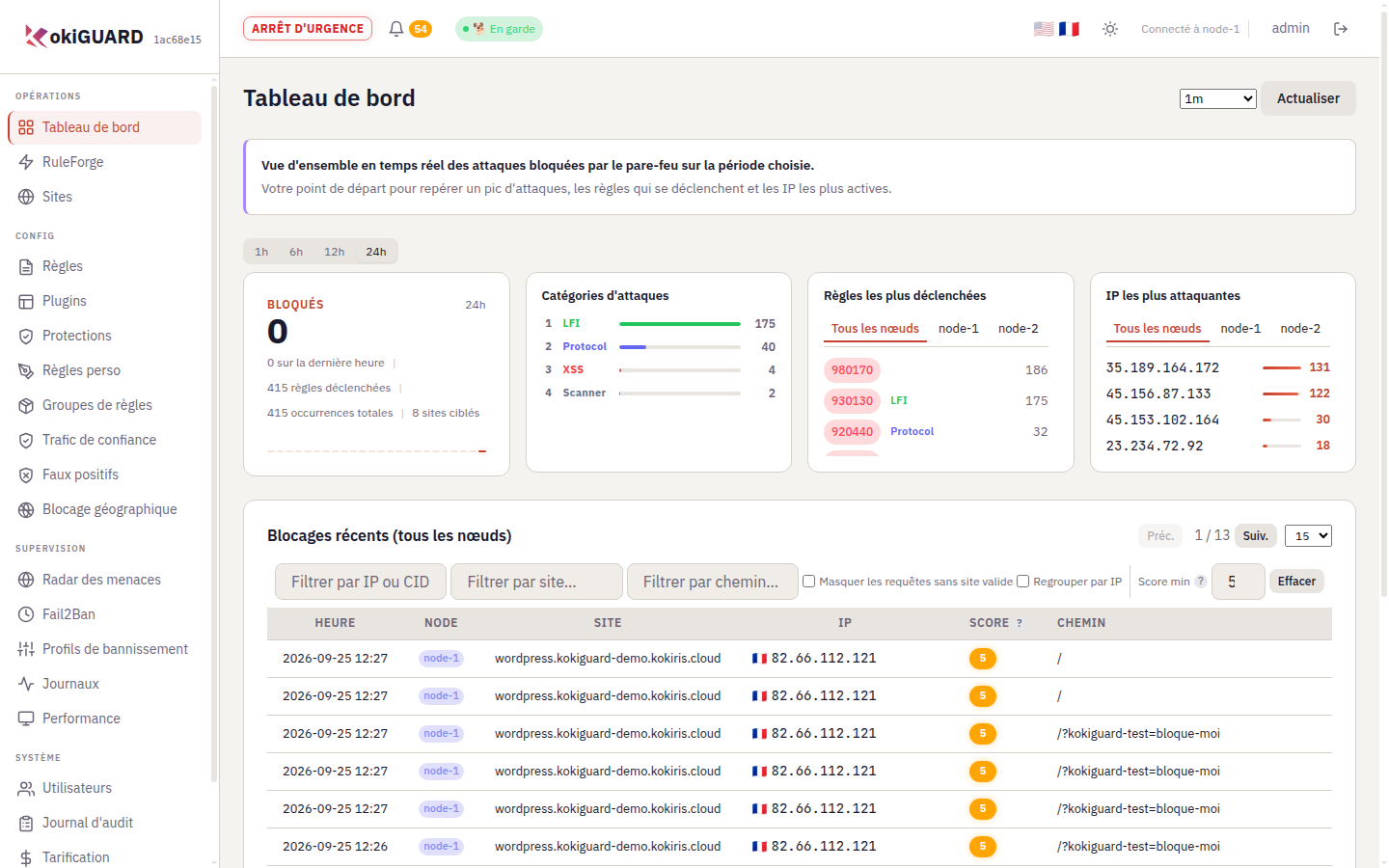Toggle the En garde status pill
The width and height of the screenshot is (1389, 868).
(x=499, y=29)
